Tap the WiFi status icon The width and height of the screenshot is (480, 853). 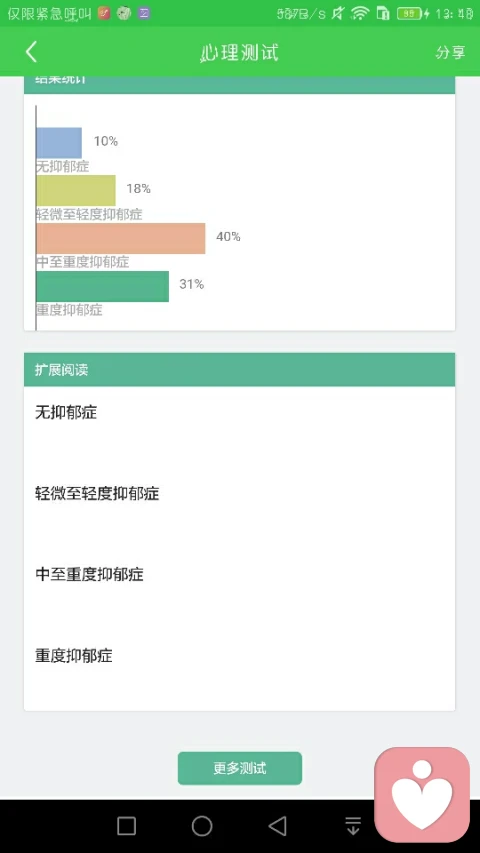pos(360,13)
